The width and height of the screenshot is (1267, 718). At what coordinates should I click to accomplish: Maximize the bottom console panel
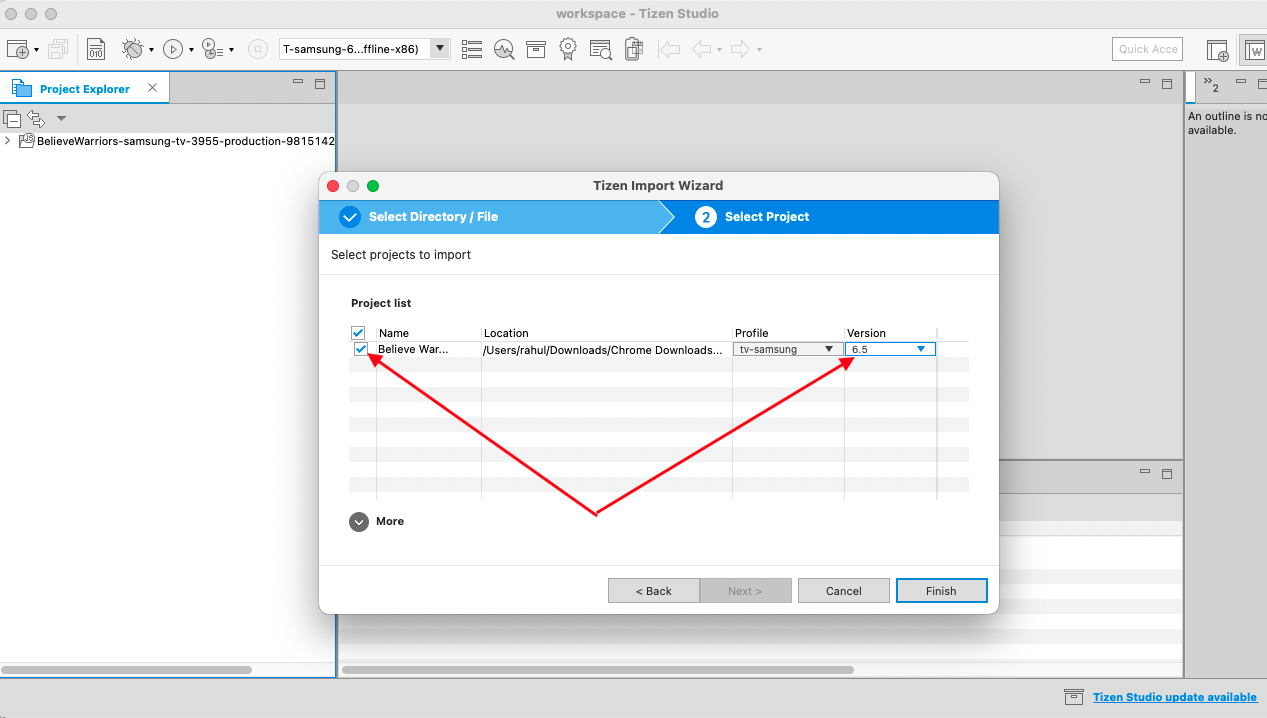tap(1167, 473)
